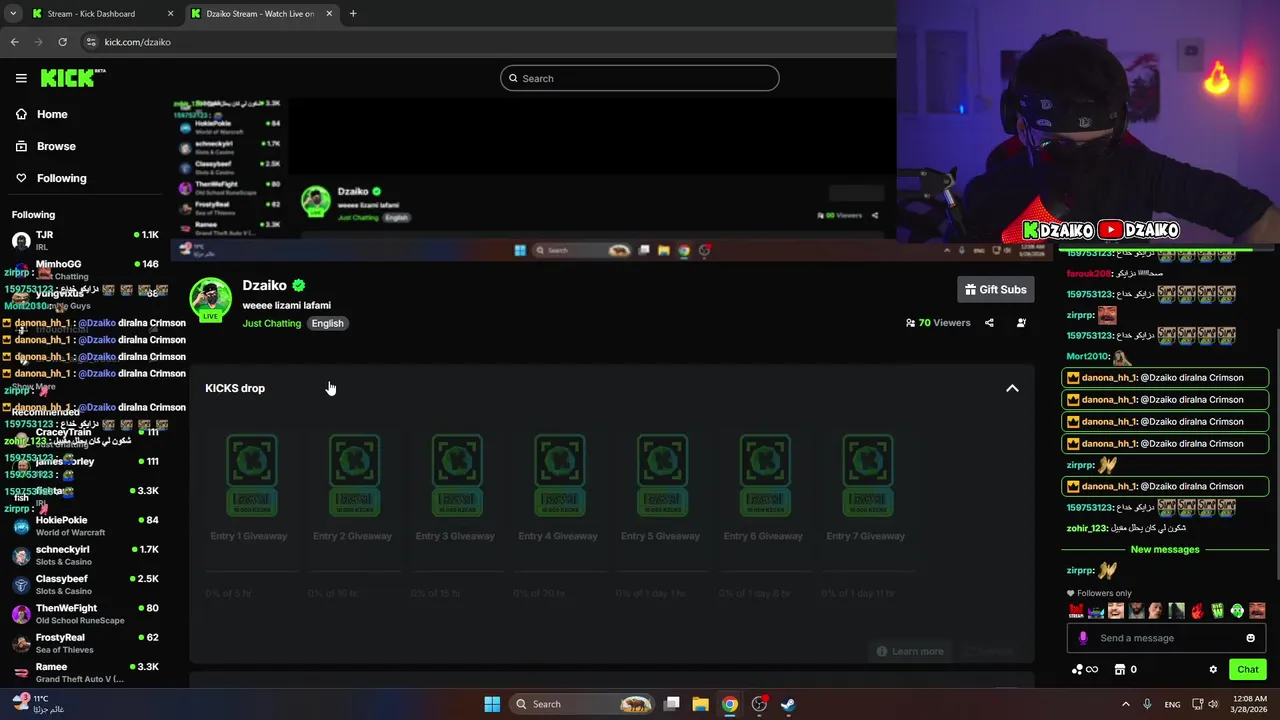
Task: Open a new browser tab
Action: [x=353, y=14]
